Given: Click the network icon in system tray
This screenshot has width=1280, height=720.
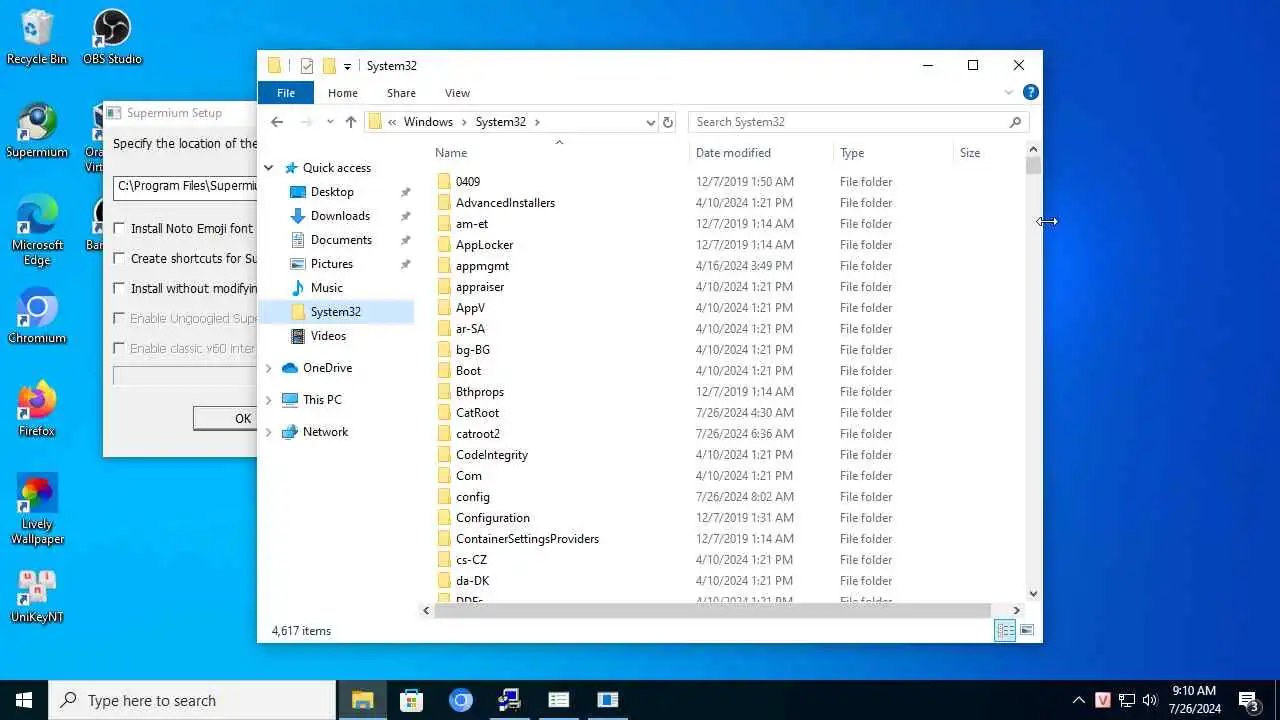Looking at the screenshot, I should tap(1126, 700).
